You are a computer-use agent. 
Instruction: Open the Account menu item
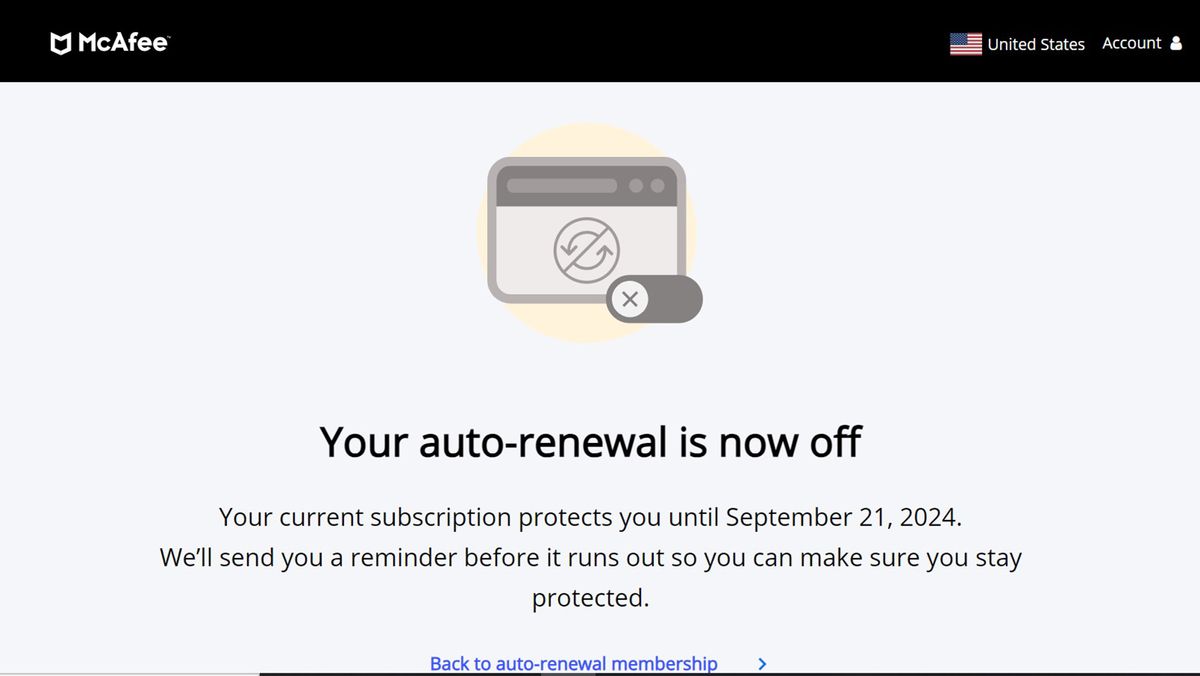point(1130,43)
